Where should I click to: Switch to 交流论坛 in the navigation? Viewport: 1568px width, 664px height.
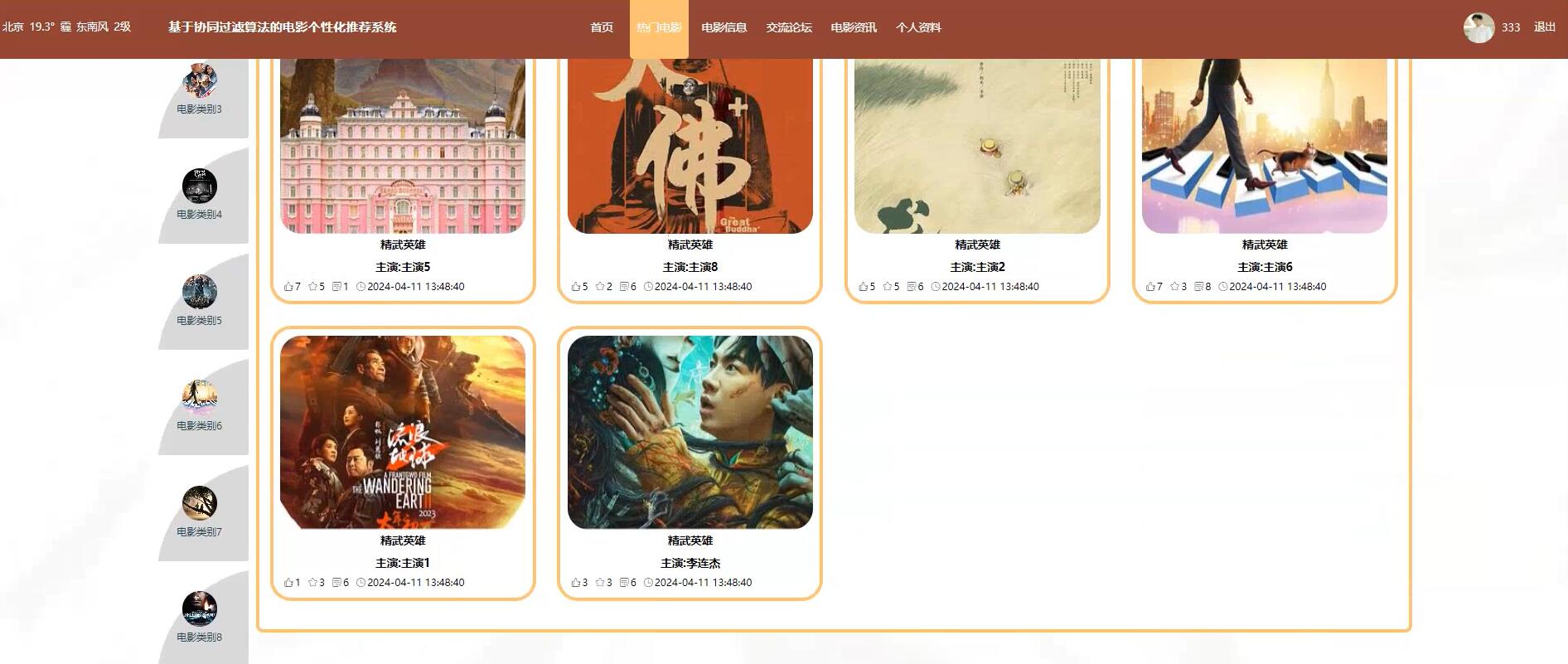[x=789, y=27]
